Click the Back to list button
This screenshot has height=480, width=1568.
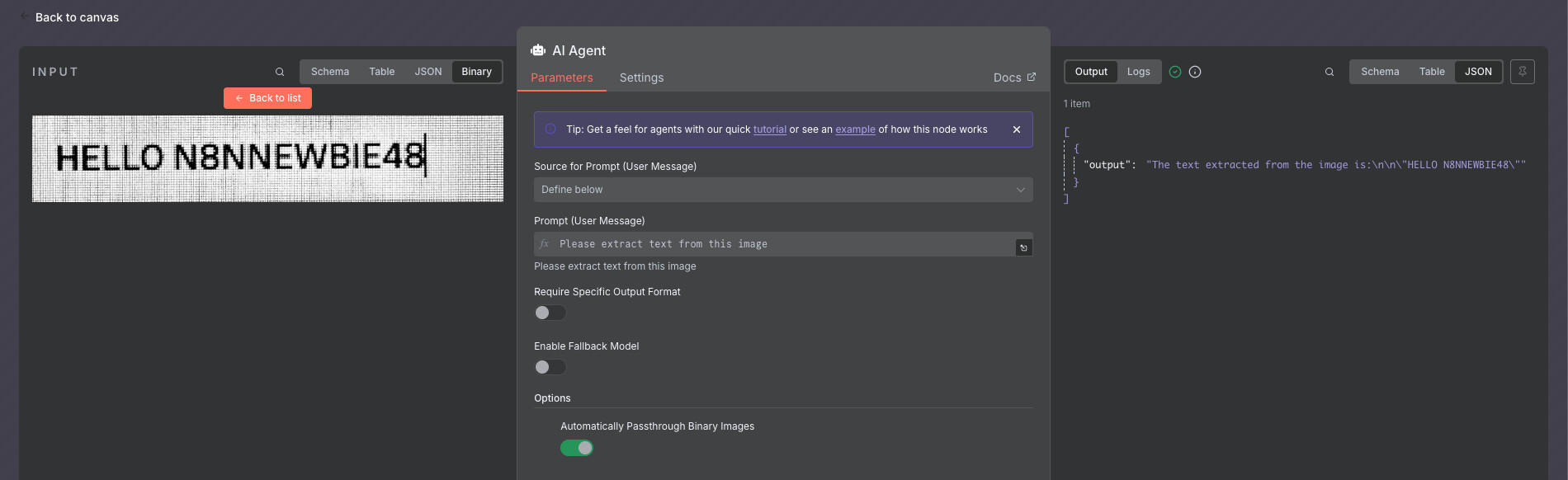[x=267, y=98]
